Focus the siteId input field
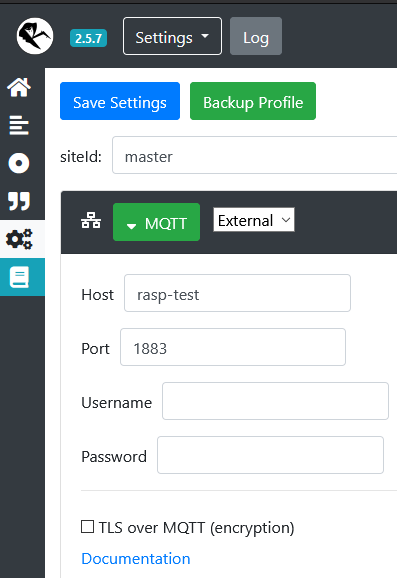The height and width of the screenshot is (578, 397). 254,155
